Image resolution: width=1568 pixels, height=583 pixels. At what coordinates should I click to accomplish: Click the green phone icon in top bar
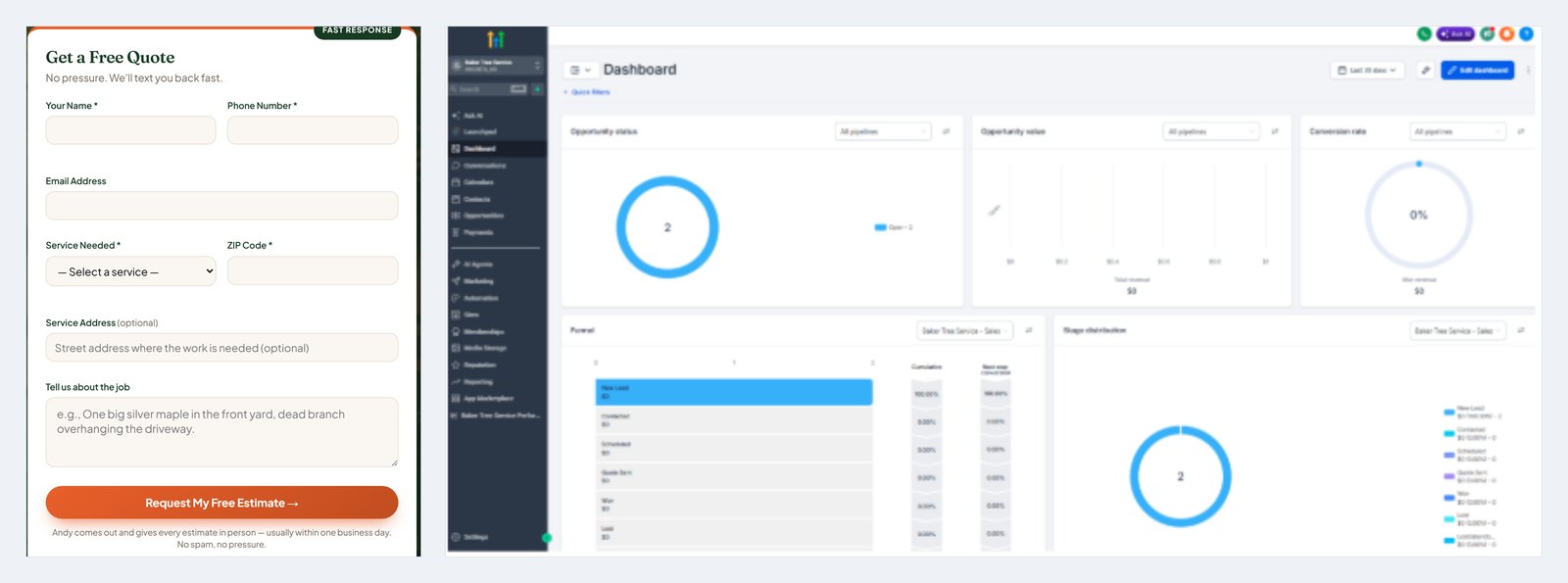coord(1424,34)
